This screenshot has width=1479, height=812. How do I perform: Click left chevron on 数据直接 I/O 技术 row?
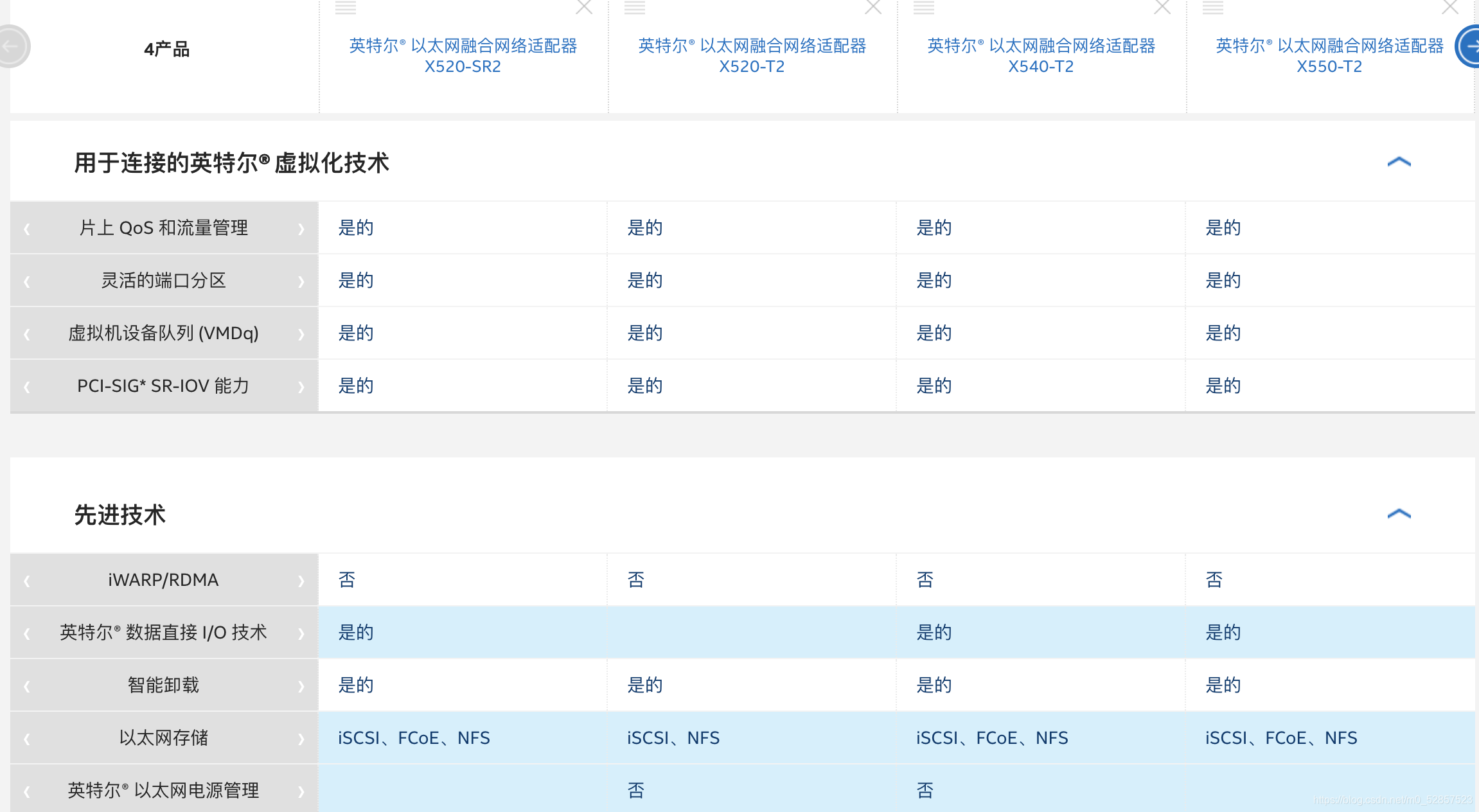pyautogui.click(x=27, y=633)
